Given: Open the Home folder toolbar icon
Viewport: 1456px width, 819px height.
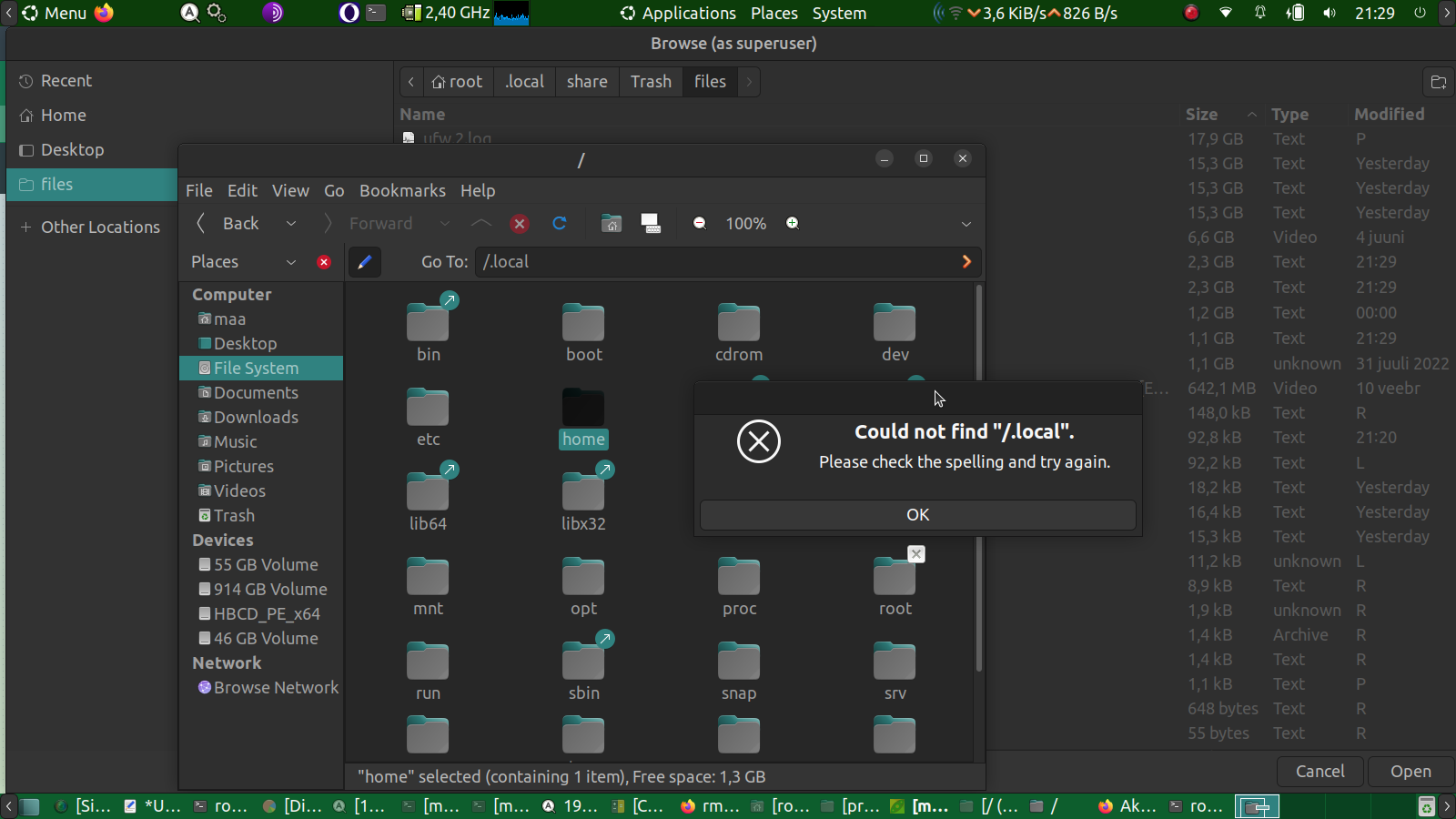Looking at the screenshot, I should [612, 224].
